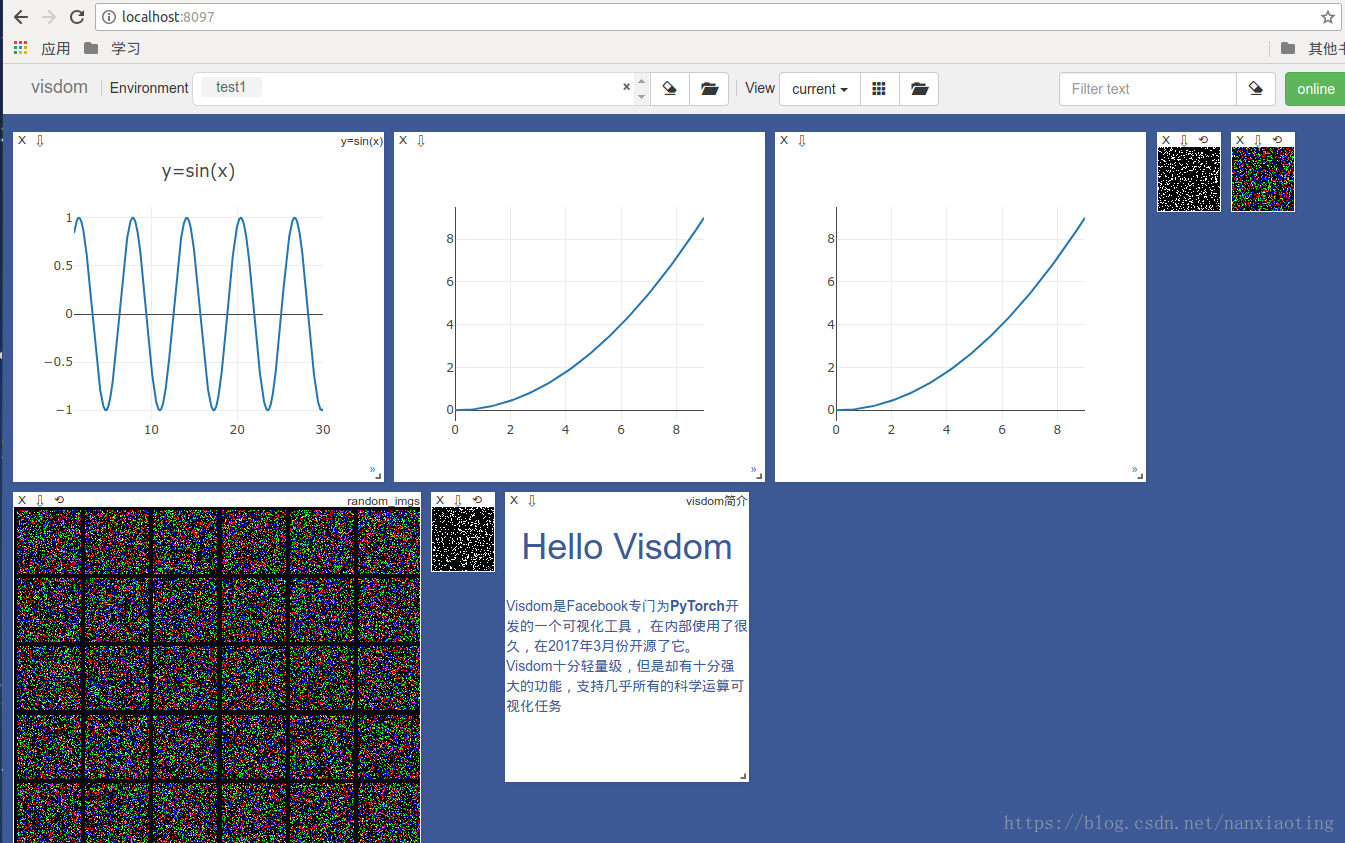Viewport: 1345px width, 843px height.
Task: Reset the small colorful noise image view
Action: pos(1277,140)
